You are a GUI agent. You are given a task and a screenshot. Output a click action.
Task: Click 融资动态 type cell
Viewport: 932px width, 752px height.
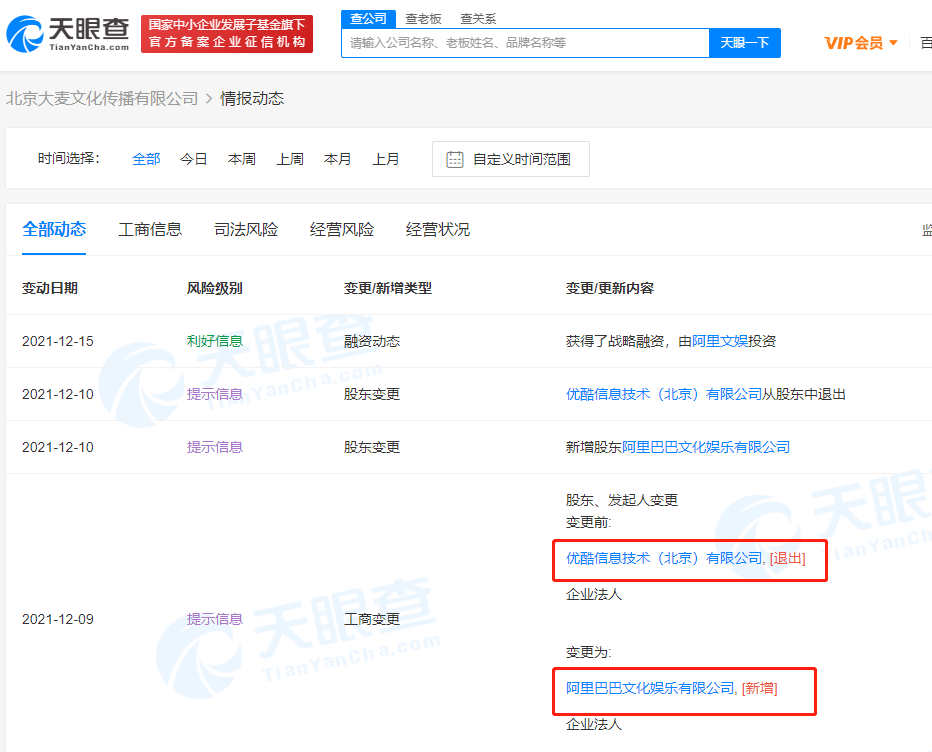coord(372,341)
